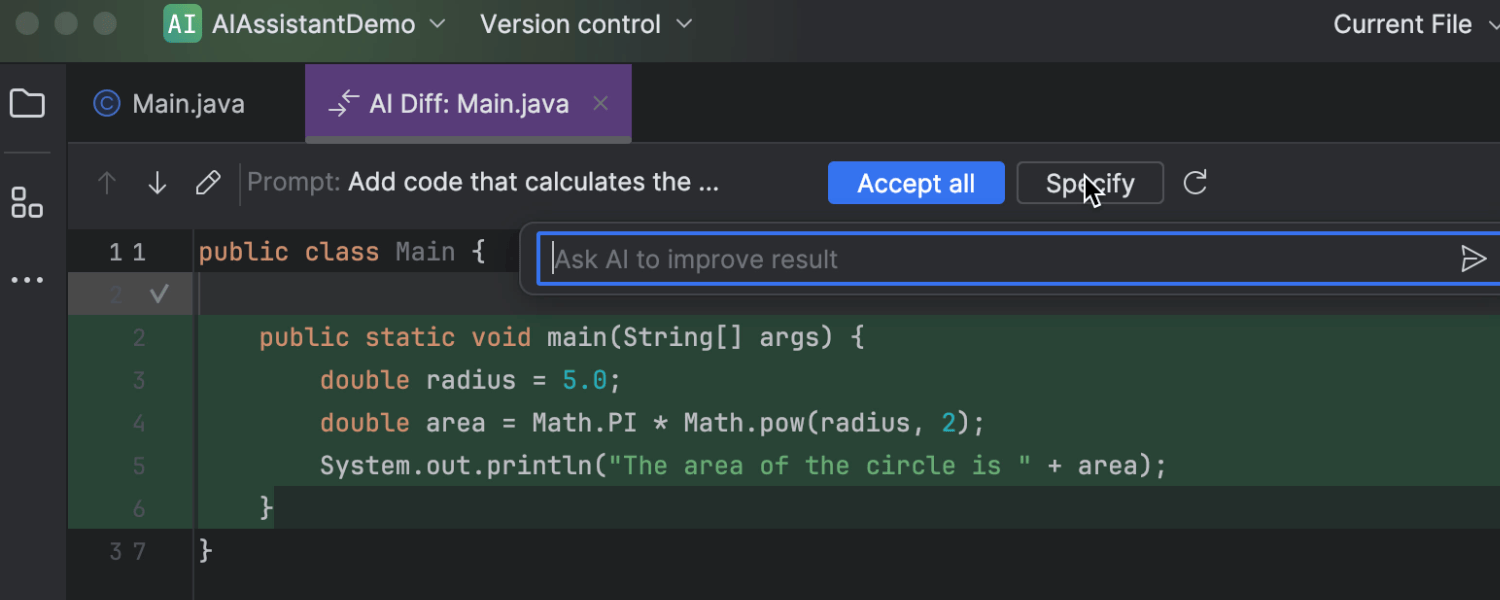Viewport: 1500px width, 600px height.
Task: Click the Specify button
Action: [x=1090, y=183]
